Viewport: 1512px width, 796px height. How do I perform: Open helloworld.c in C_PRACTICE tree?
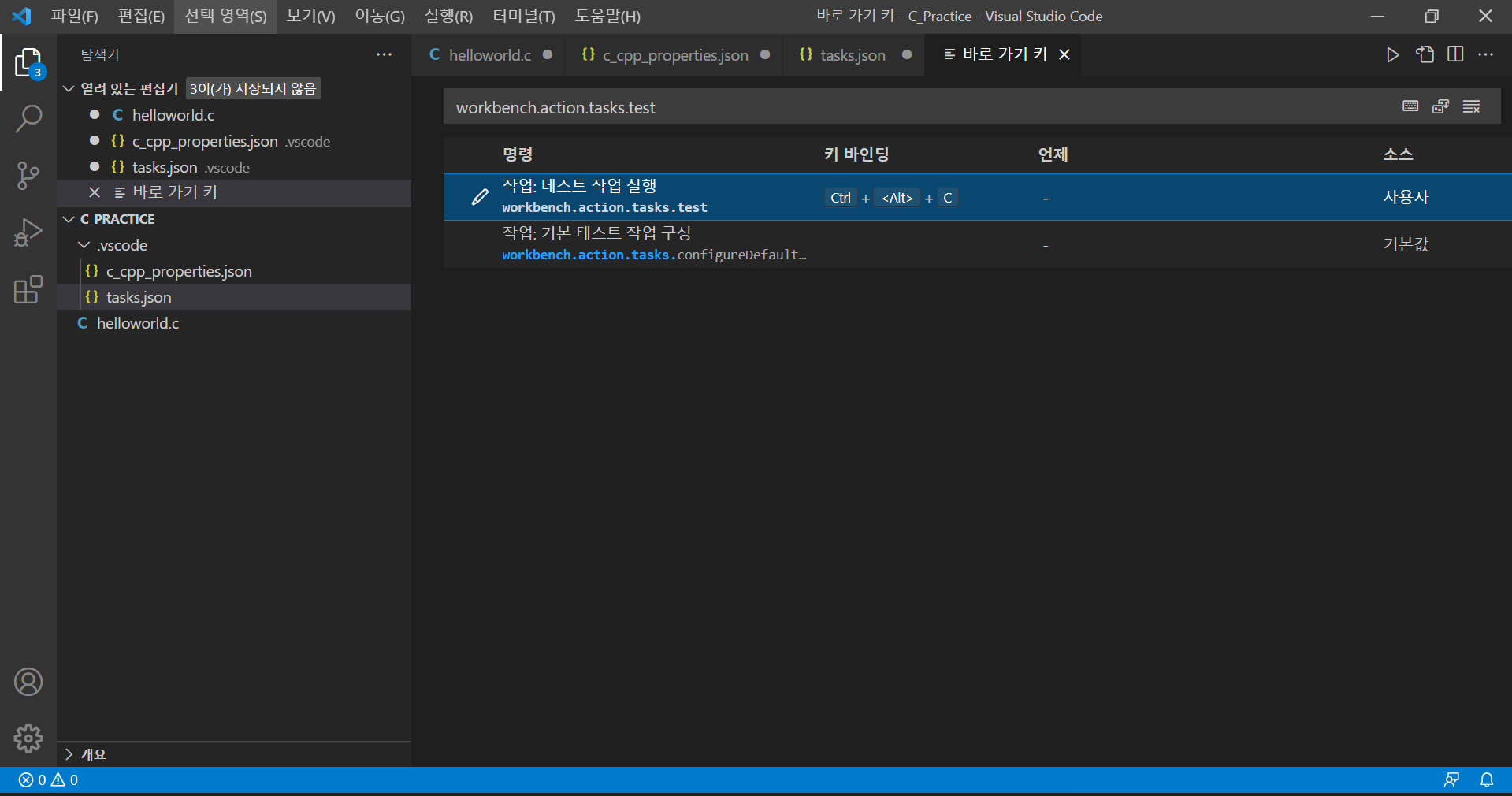coord(234,323)
